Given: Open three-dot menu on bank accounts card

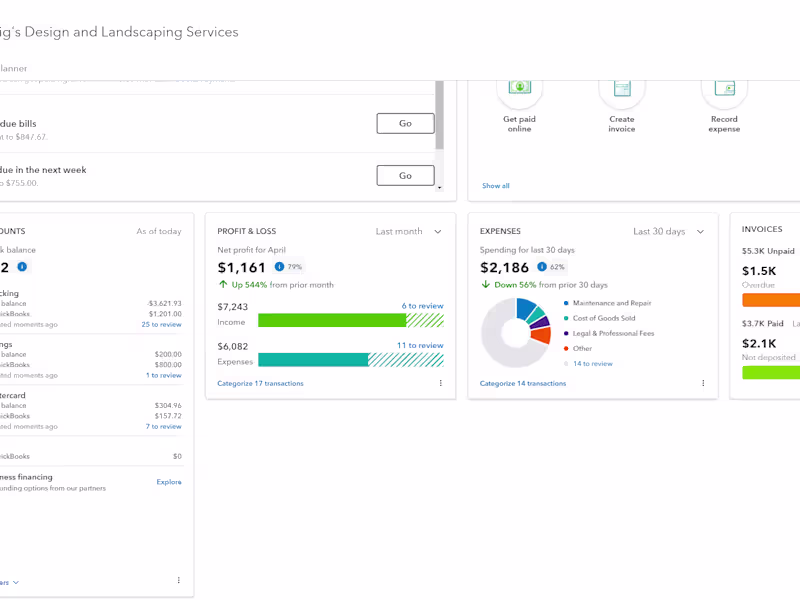Looking at the screenshot, I should [179, 580].
